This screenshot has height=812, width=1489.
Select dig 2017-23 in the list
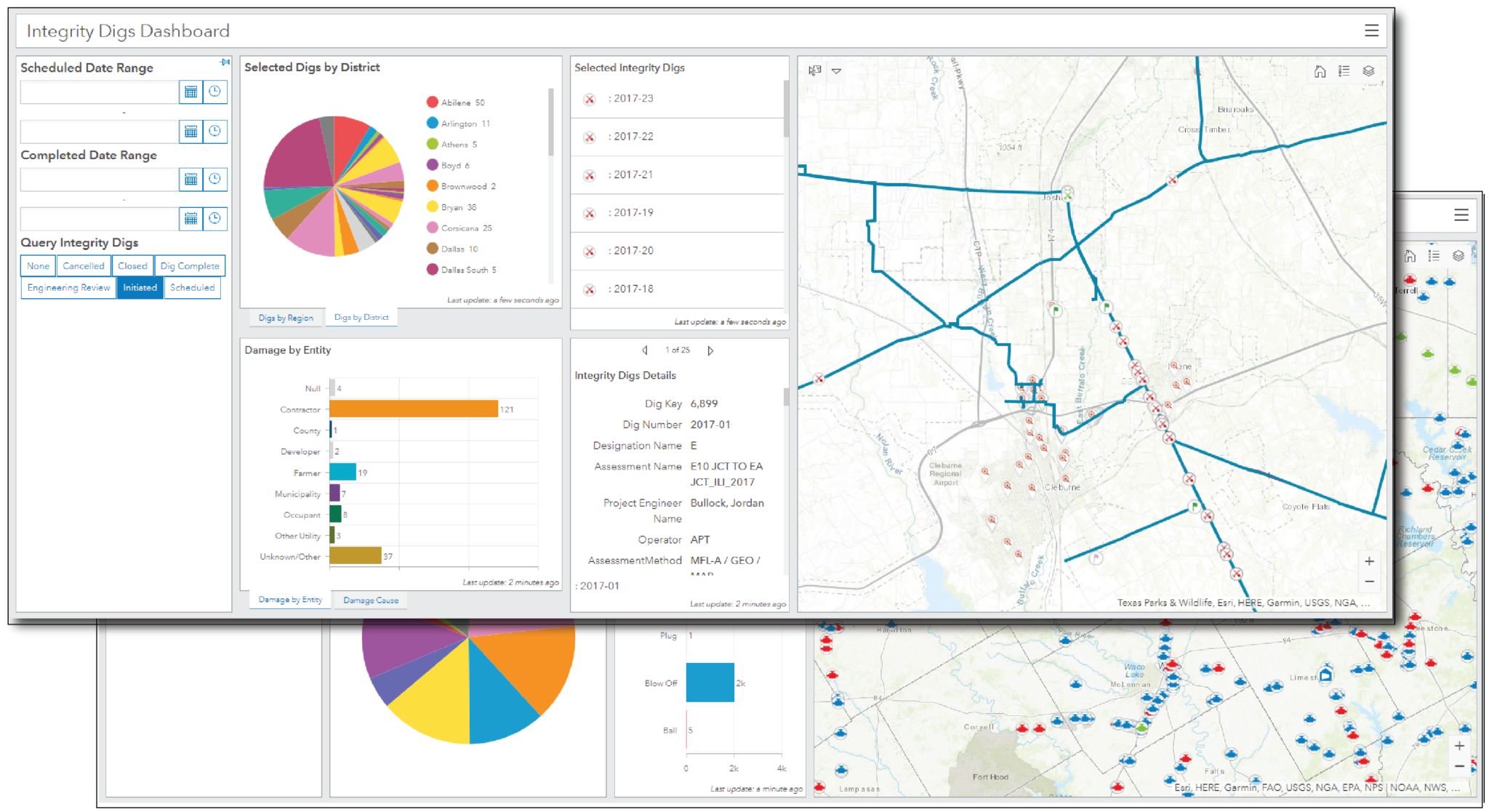click(633, 99)
